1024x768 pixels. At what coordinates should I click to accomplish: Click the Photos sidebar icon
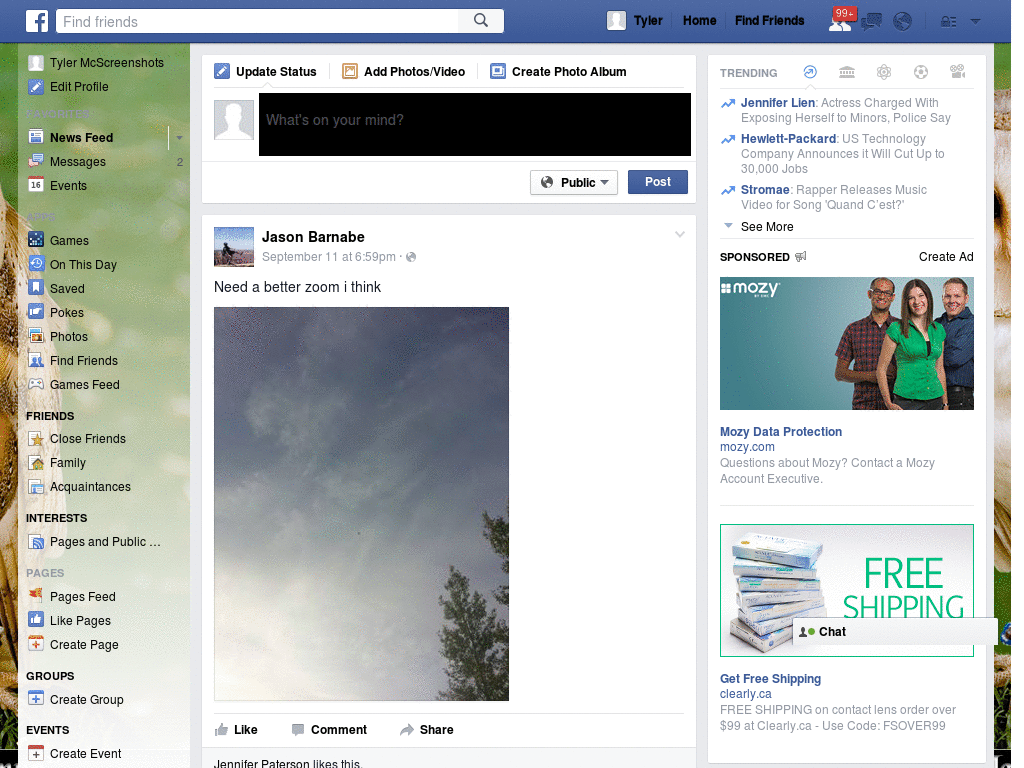point(36,336)
